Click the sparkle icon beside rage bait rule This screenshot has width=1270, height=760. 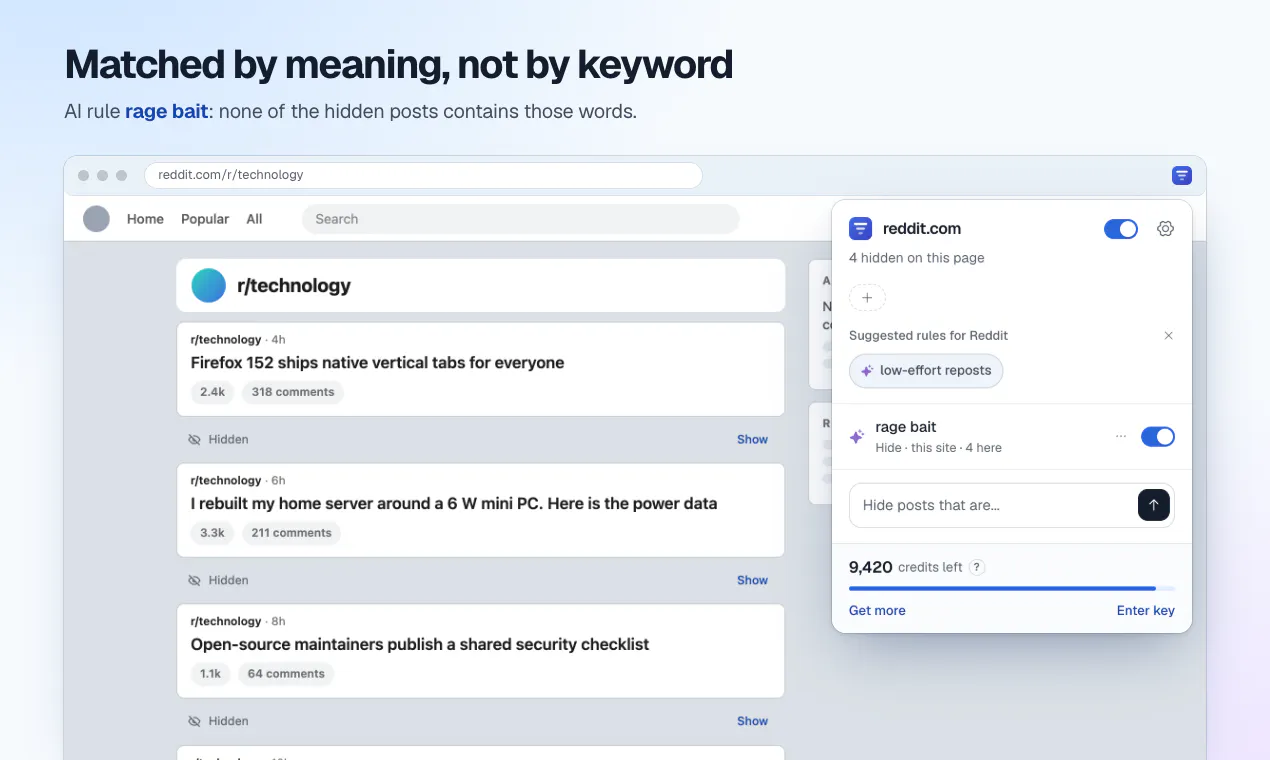(x=857, y=437)
